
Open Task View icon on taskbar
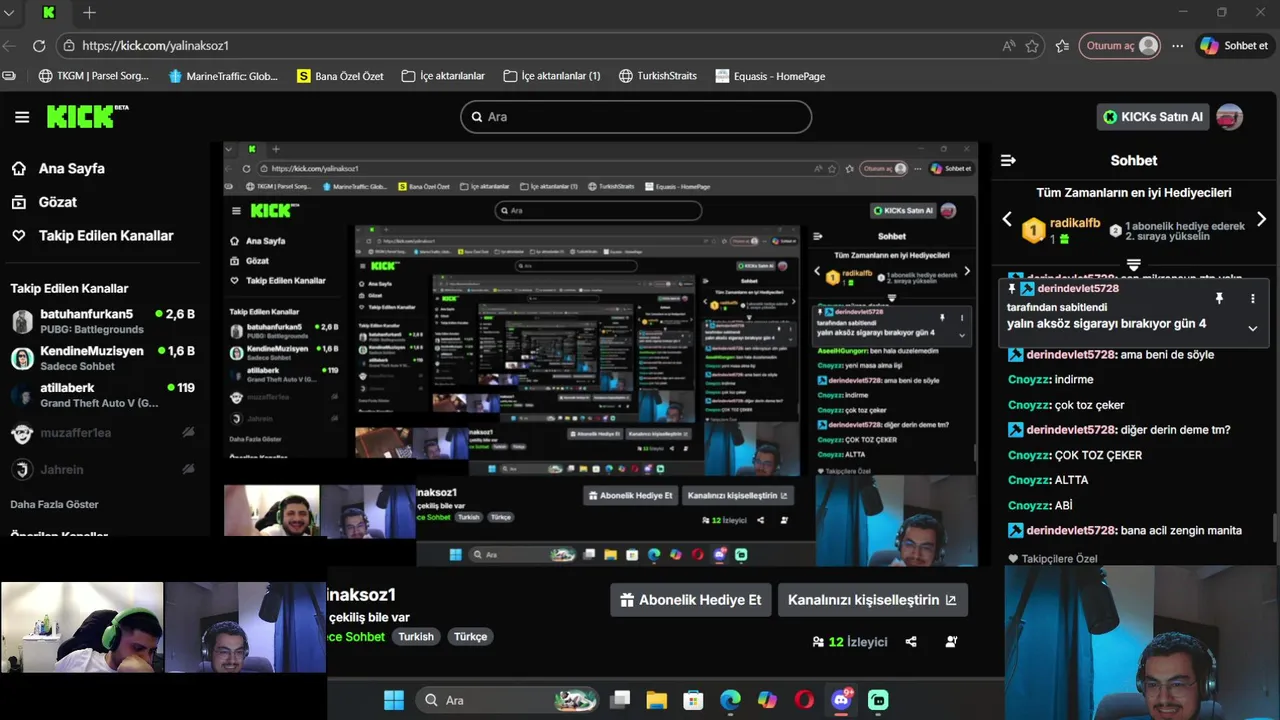pyautogui.click(x=621, y=700)
